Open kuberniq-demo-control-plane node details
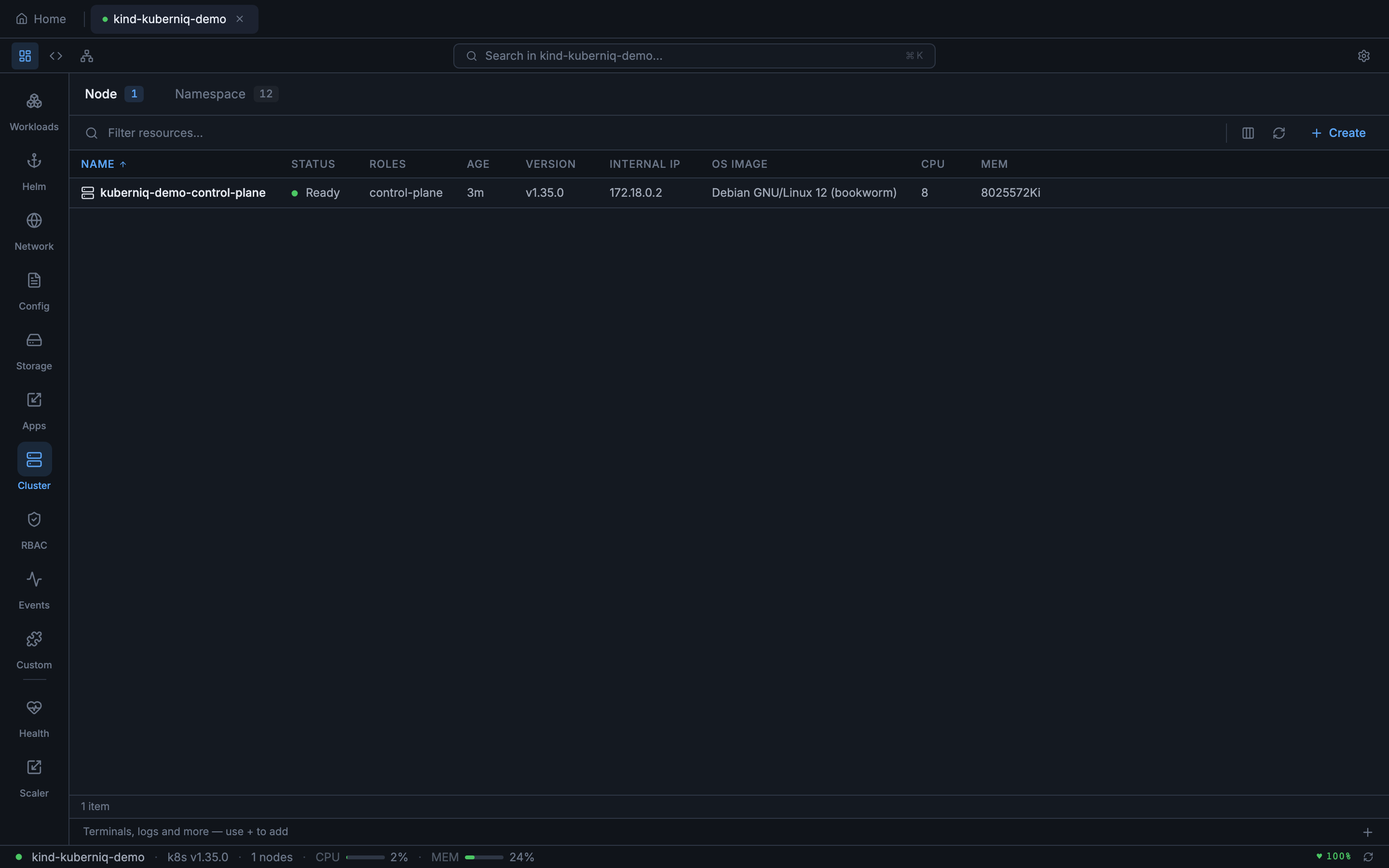This screenshot has width=1389, height=868. pos(183,192)
